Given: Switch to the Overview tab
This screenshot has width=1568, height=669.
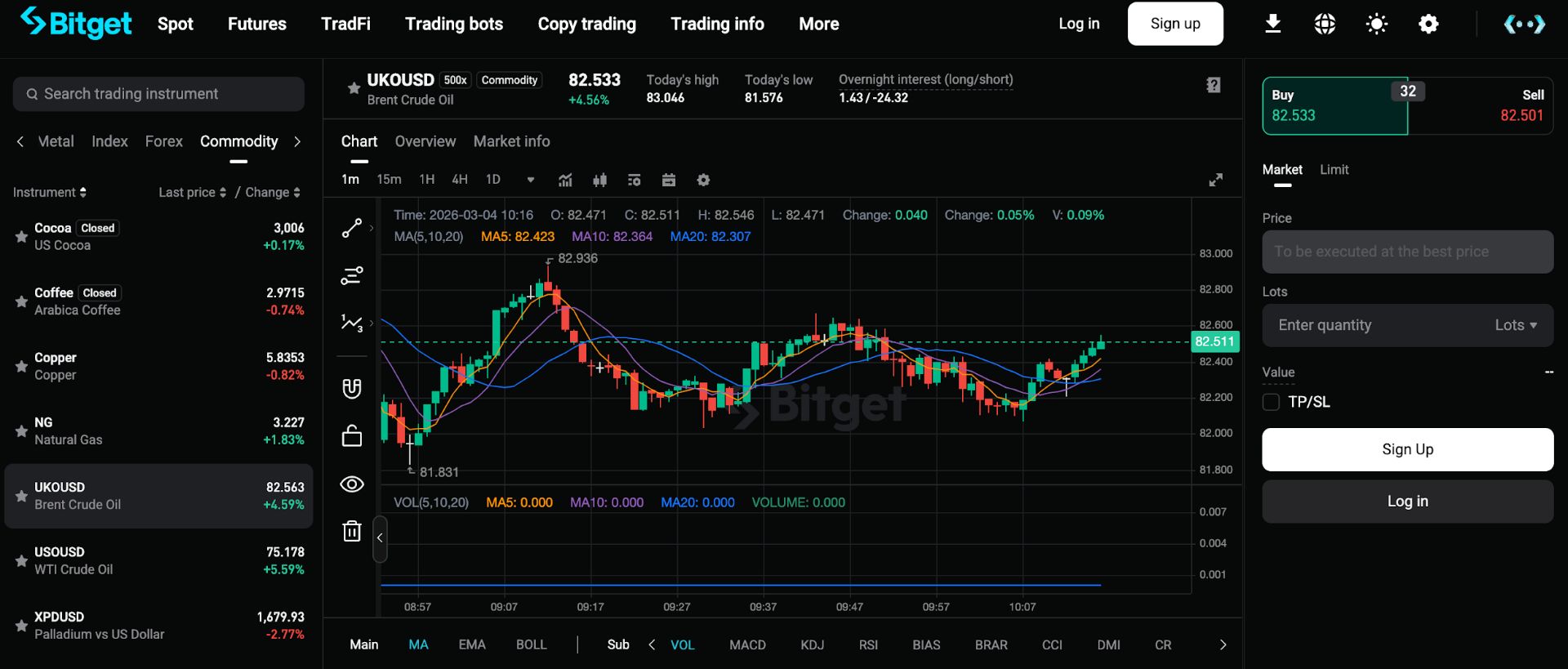Looking at the screenshot, I should point(425,141).
